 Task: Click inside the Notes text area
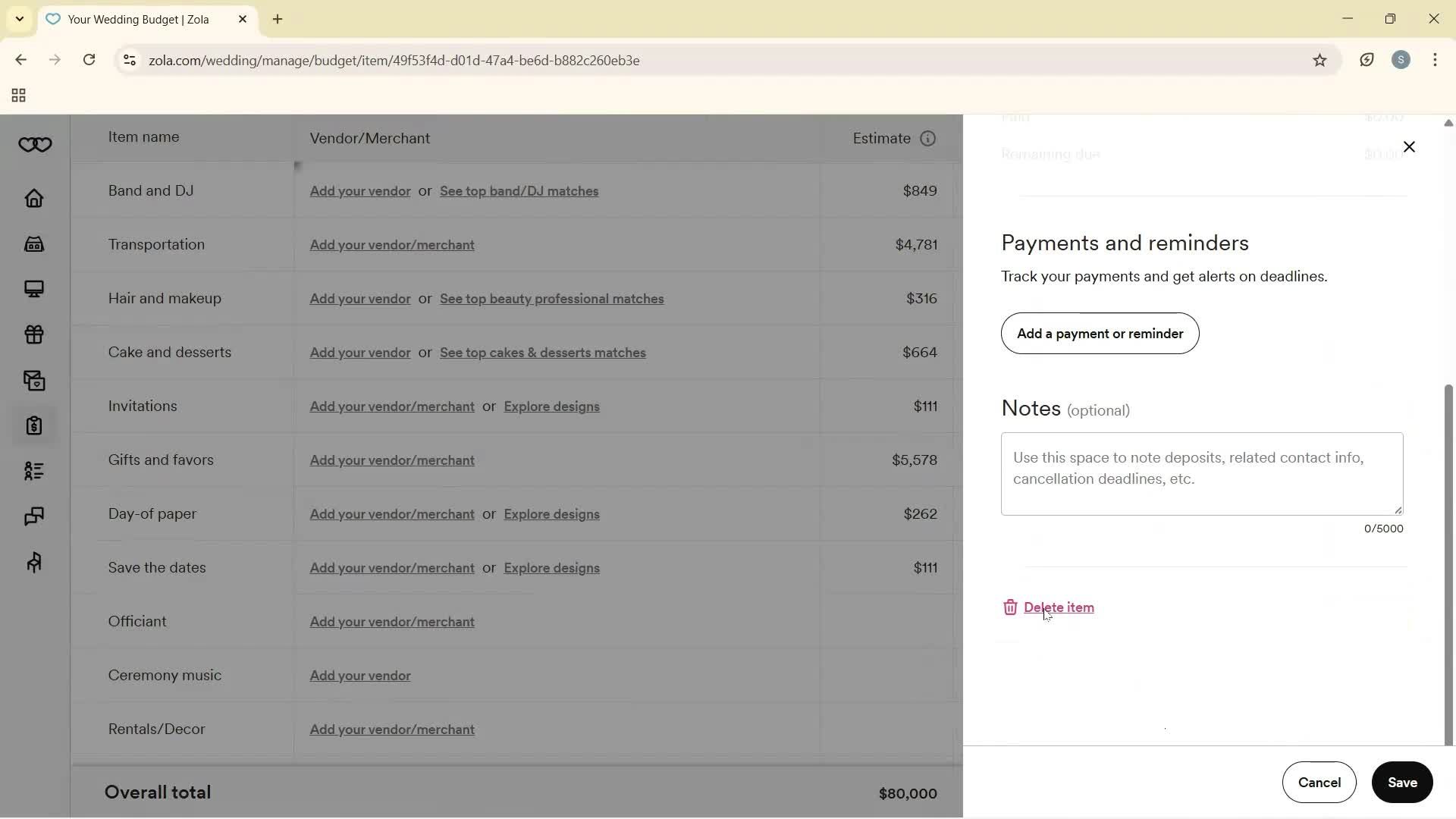point(1201,473)
